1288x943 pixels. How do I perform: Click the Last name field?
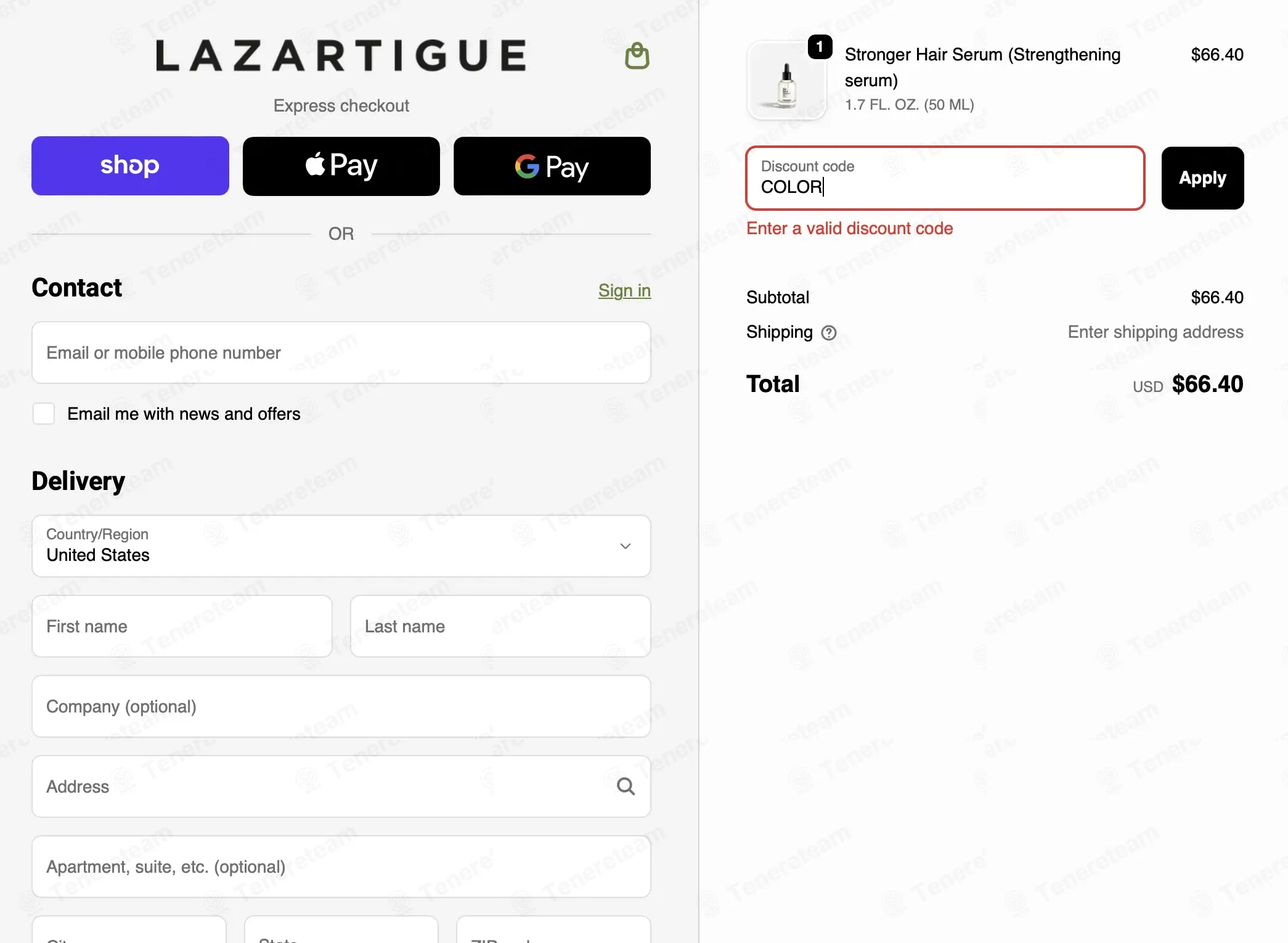coord(500,626)
